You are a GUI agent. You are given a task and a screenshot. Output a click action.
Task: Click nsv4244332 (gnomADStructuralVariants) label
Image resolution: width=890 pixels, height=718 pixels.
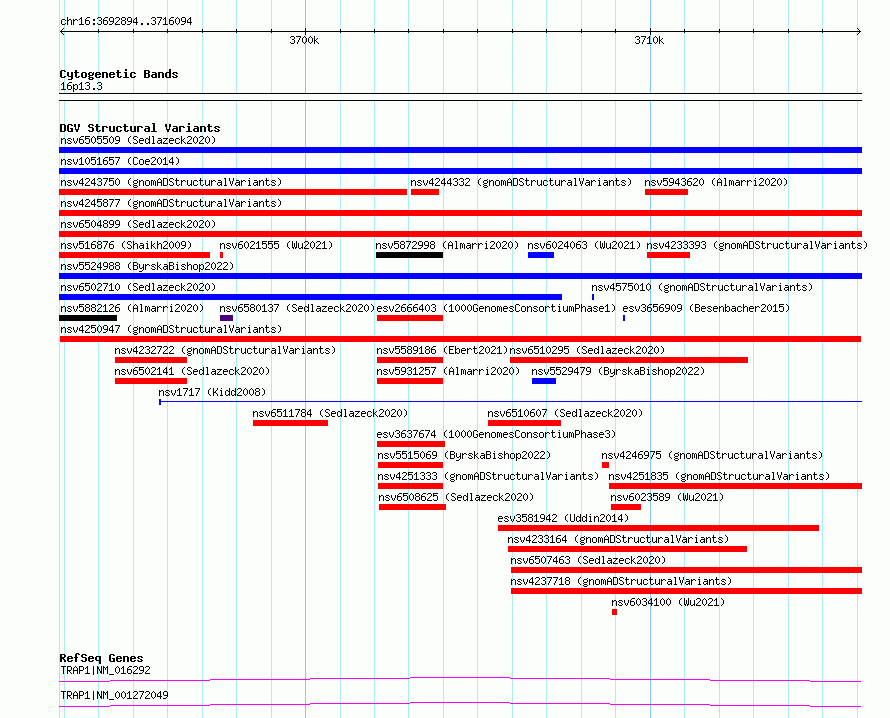pos(521,182)
